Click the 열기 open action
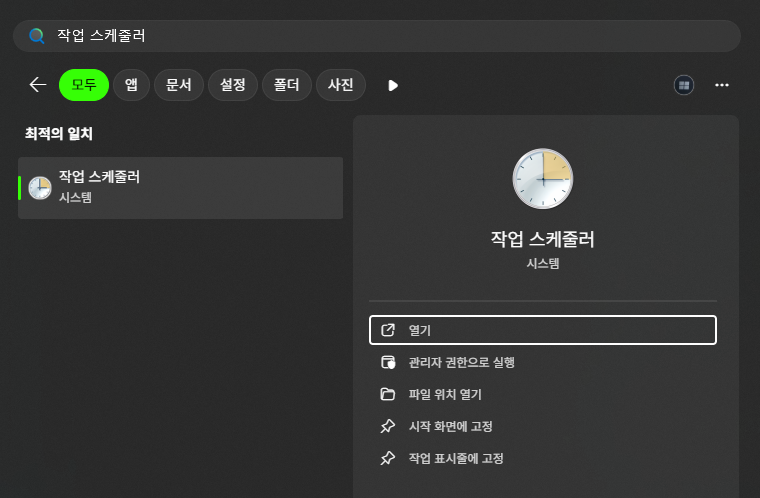 pyautogui.click(x=543, y=330)
